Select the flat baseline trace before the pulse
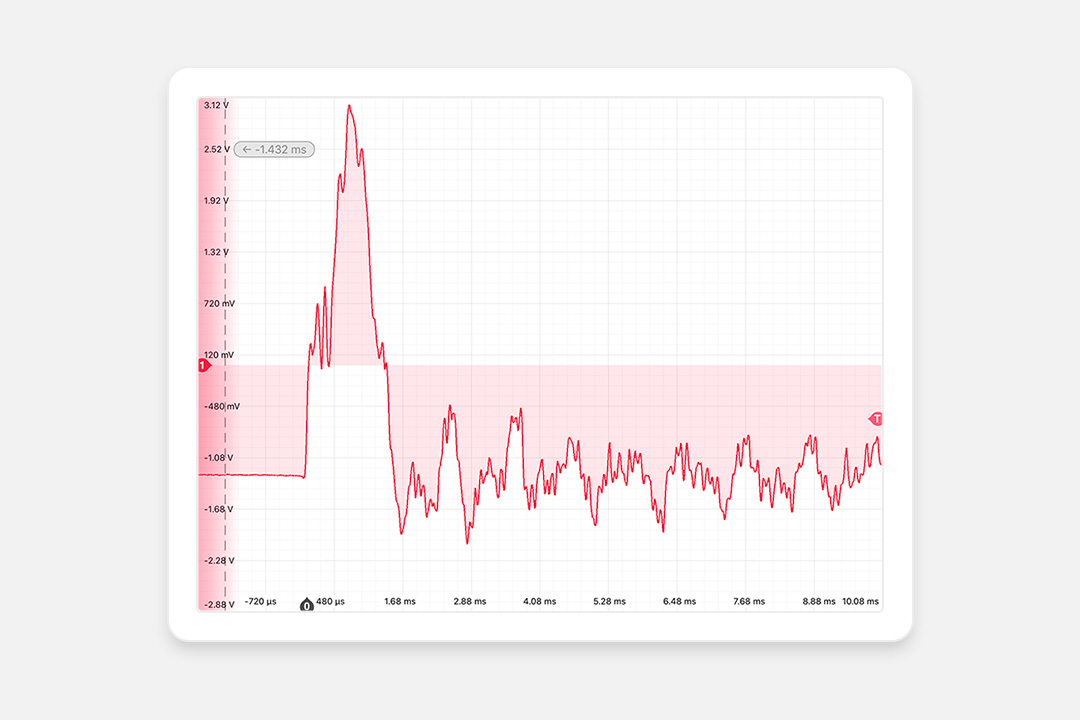Screen dimensions: 1080x720 coord(265,475)
